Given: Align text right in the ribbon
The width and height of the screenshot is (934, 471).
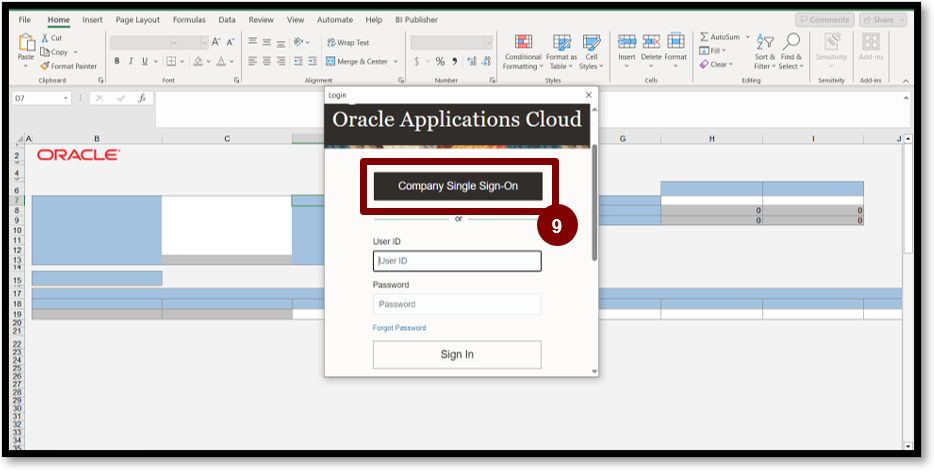Looking at the screenshot, I should click(281, 61).
